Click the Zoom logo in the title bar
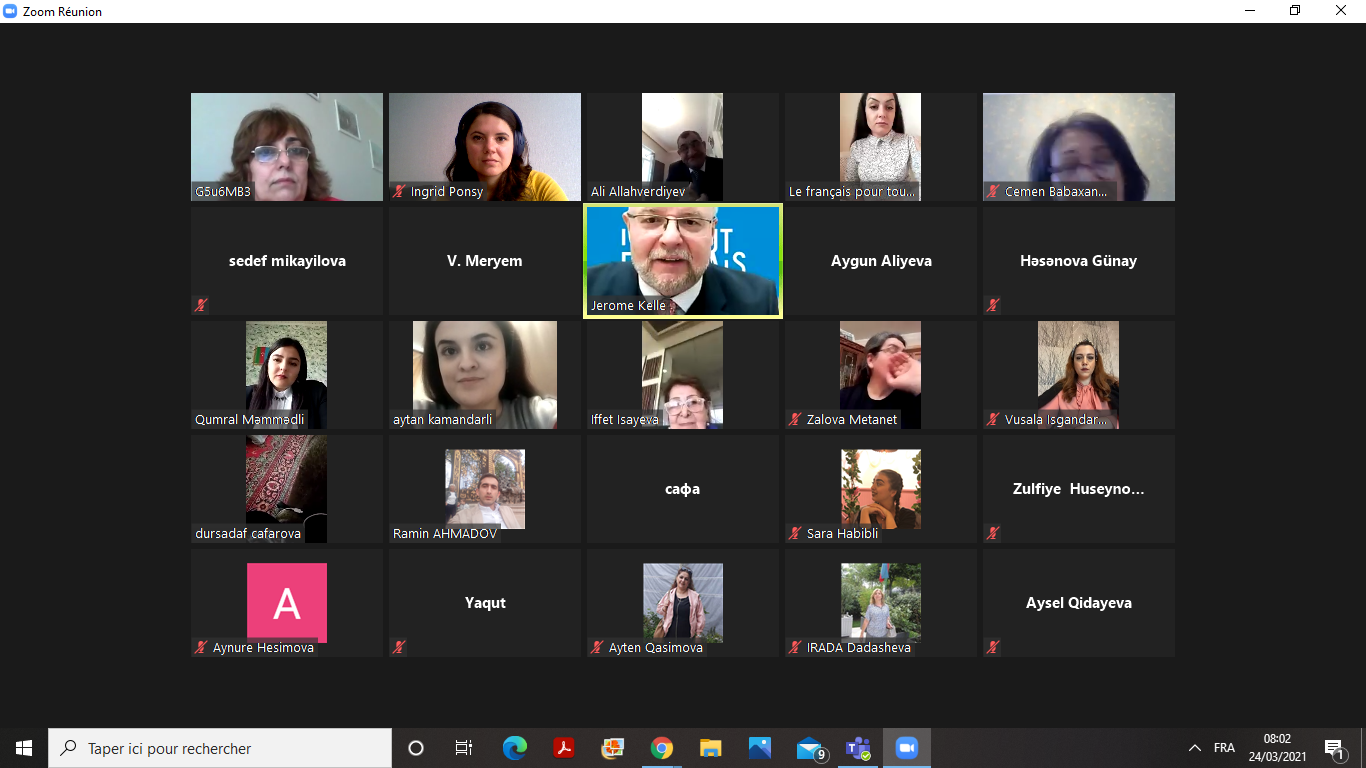The image size is (1366, 768). (x=10, y=11)
